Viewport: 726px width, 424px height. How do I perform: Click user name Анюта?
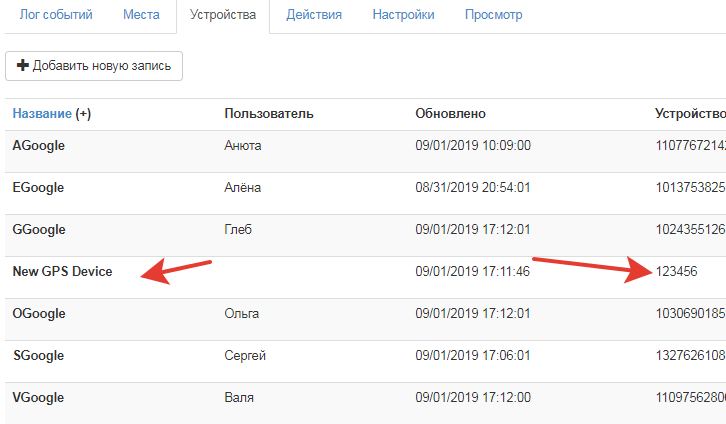243,145
